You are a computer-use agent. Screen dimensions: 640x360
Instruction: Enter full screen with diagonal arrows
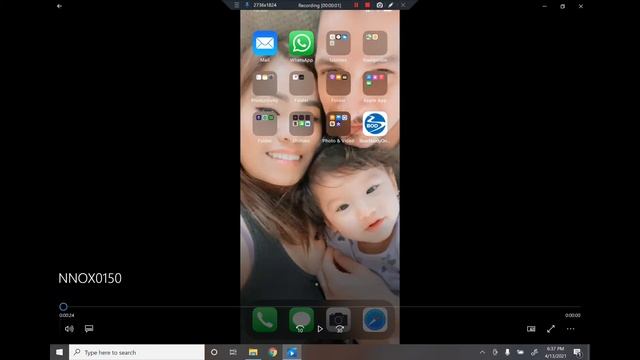(x=551, y=329)
